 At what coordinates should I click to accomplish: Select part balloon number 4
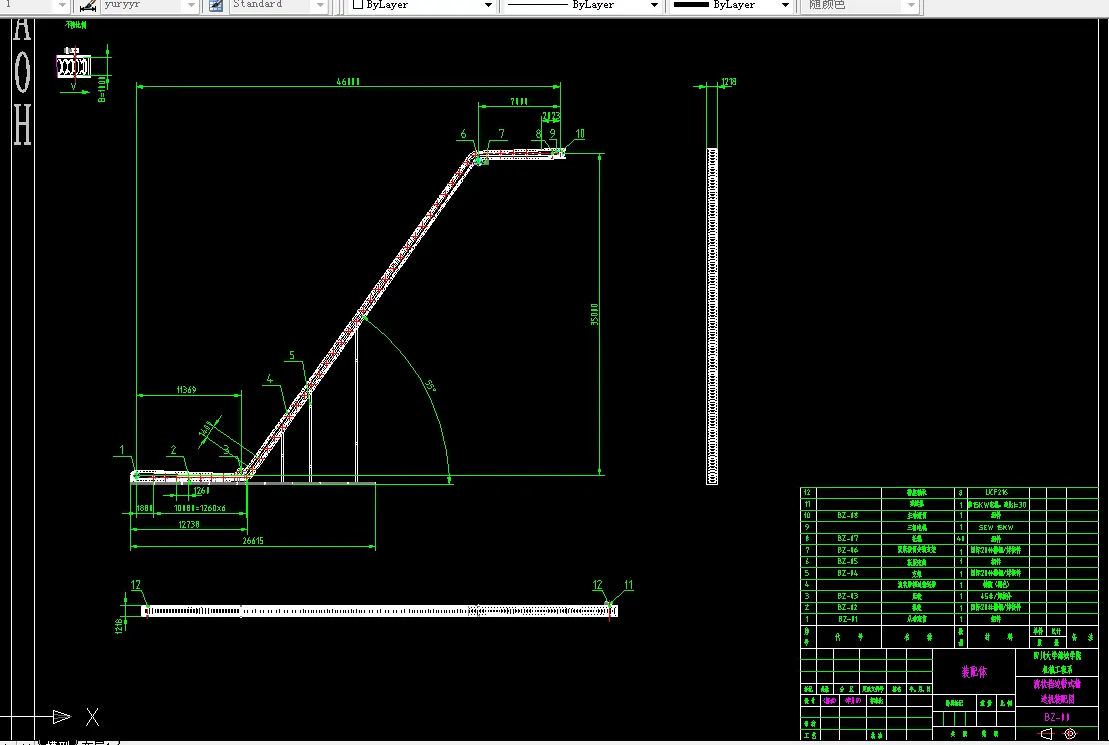coord(269,379)
